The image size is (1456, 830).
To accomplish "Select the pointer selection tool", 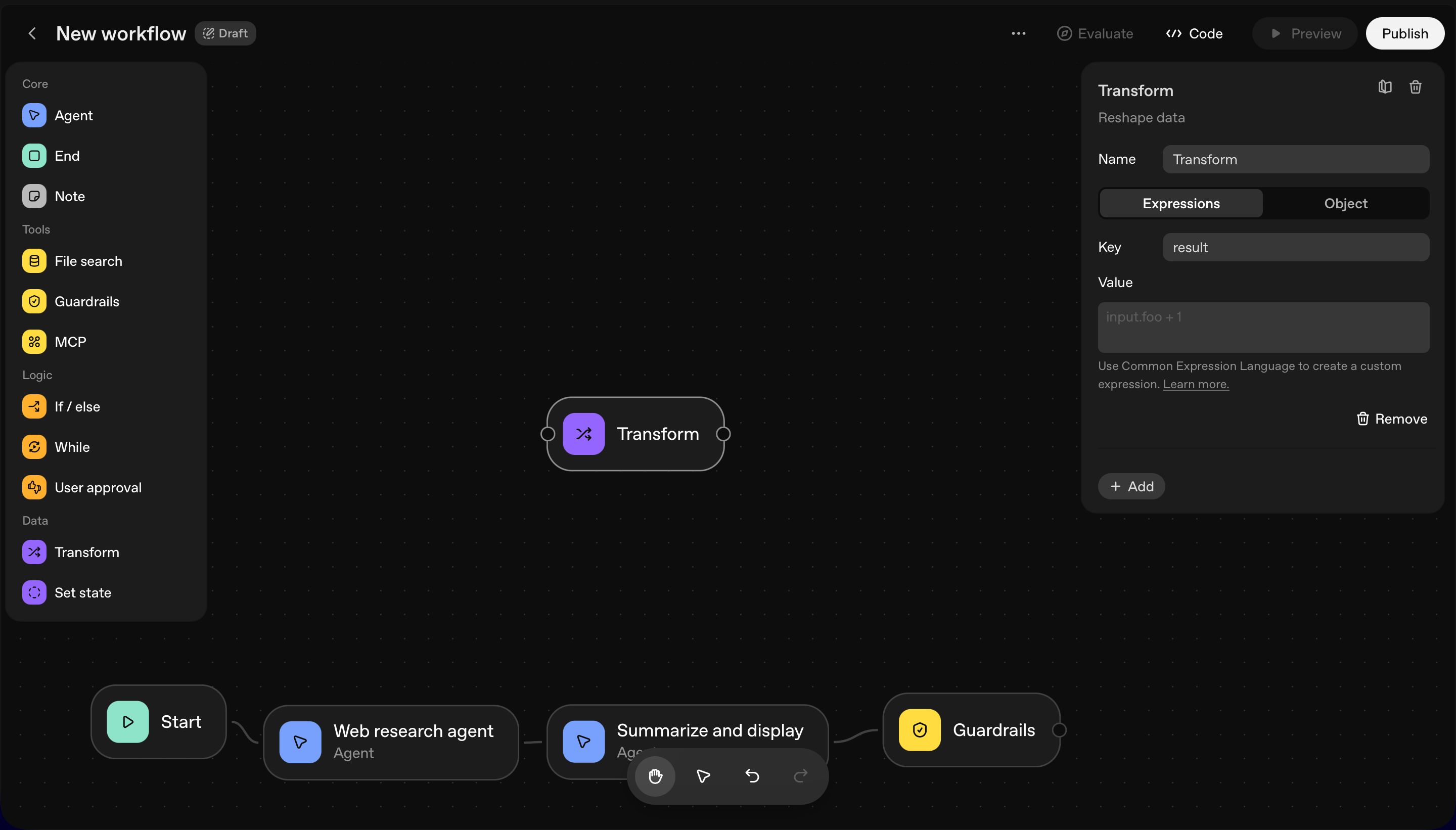I will (704, 776).
